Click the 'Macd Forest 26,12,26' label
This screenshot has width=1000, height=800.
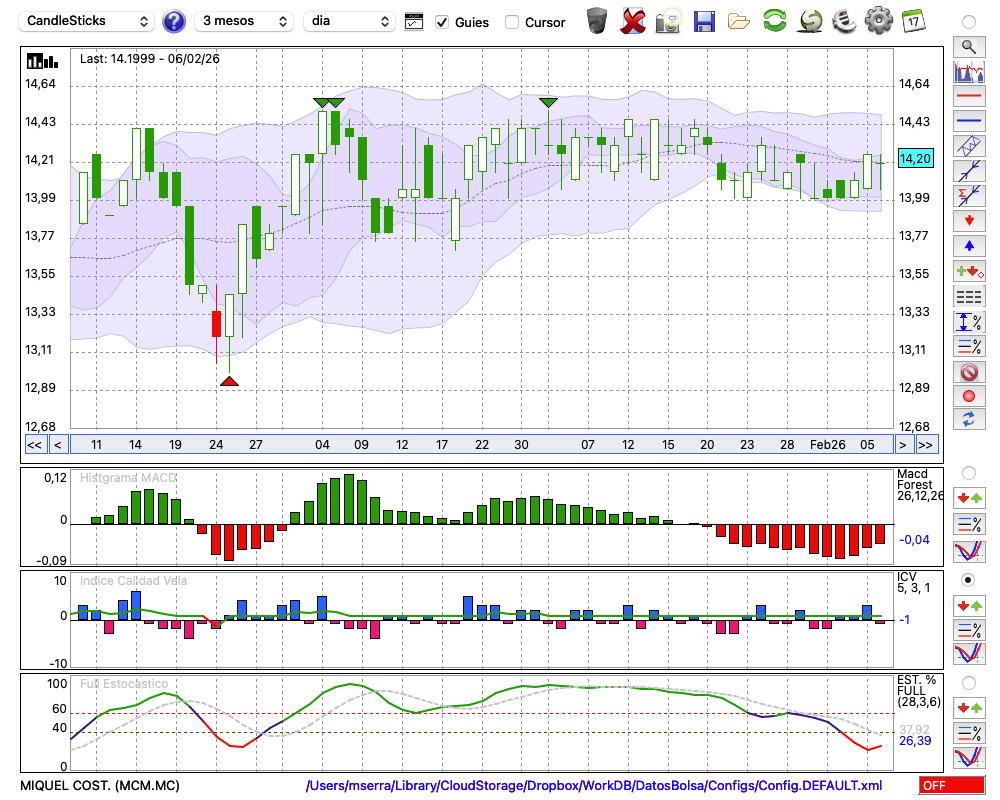click(919, 485)
